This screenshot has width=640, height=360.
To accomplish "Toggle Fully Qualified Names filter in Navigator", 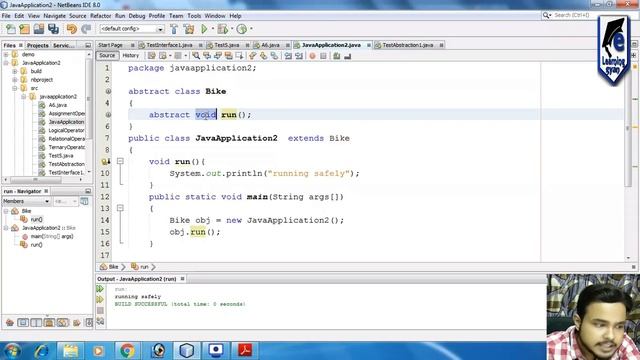I will point(76,323).
